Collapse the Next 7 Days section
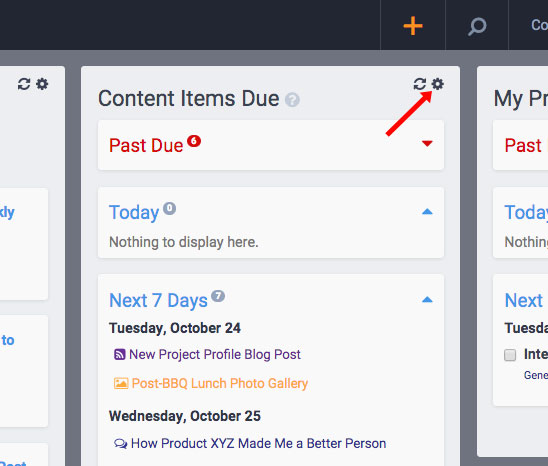The height and width of the screenshot is (466, 548). (427, 300)
